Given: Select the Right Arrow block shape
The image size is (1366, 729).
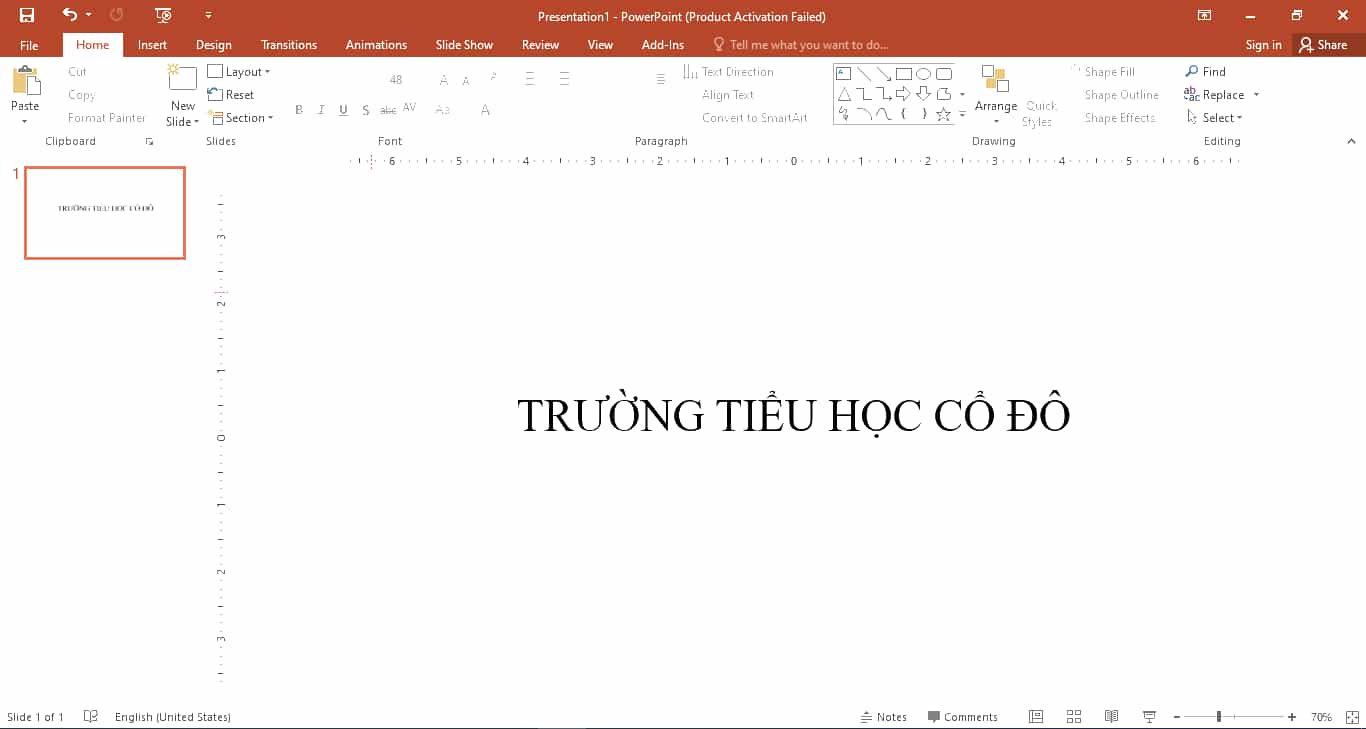Looking at the screenshot, I should pyautogui.click(x=903, y=94).
